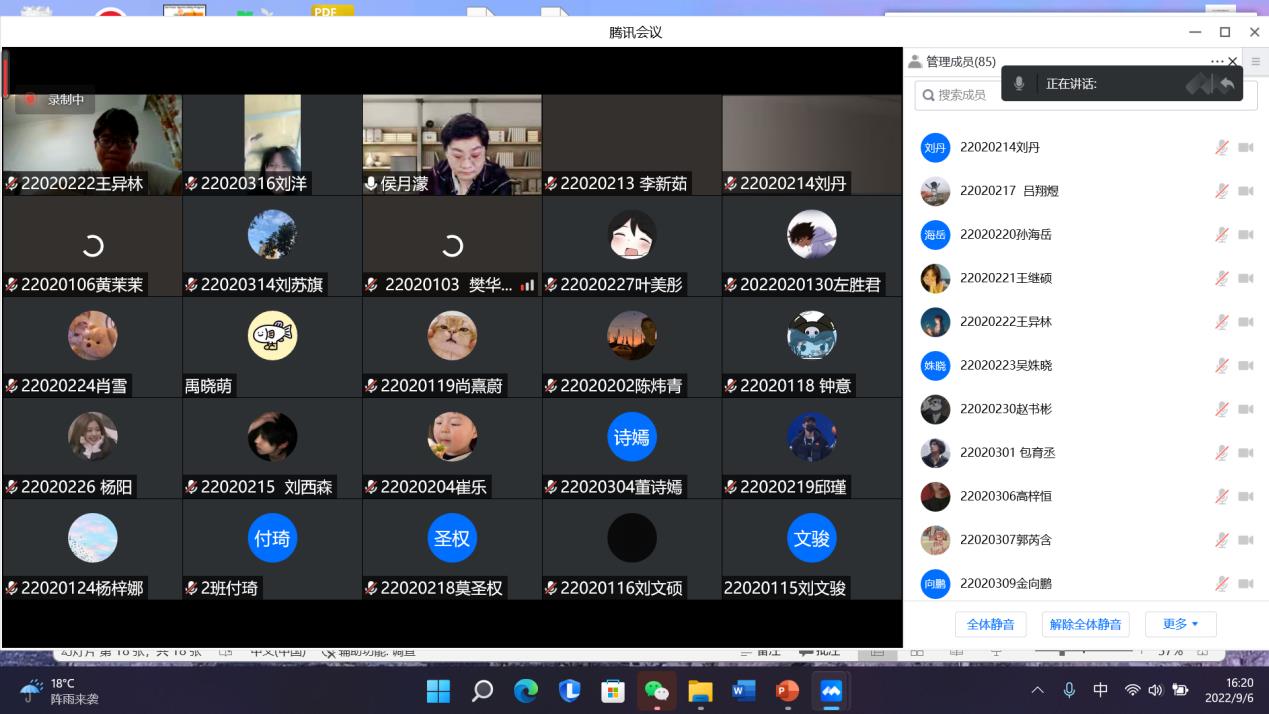
Task: Click the name 22020301 包育丞 in member list
Action: coord(1007,453)
